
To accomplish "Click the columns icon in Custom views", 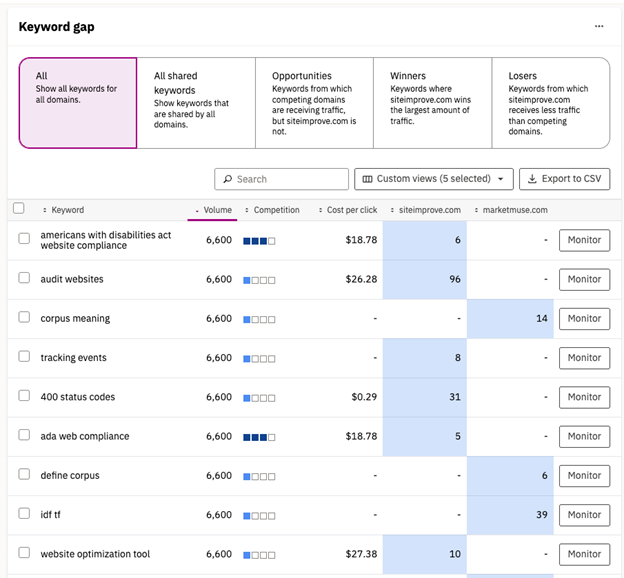I will click(x=367, y=179).
